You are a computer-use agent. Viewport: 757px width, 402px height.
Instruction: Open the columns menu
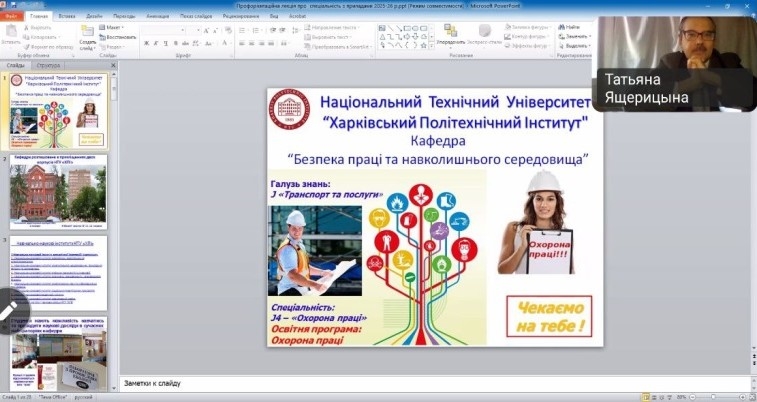[285, 43]
